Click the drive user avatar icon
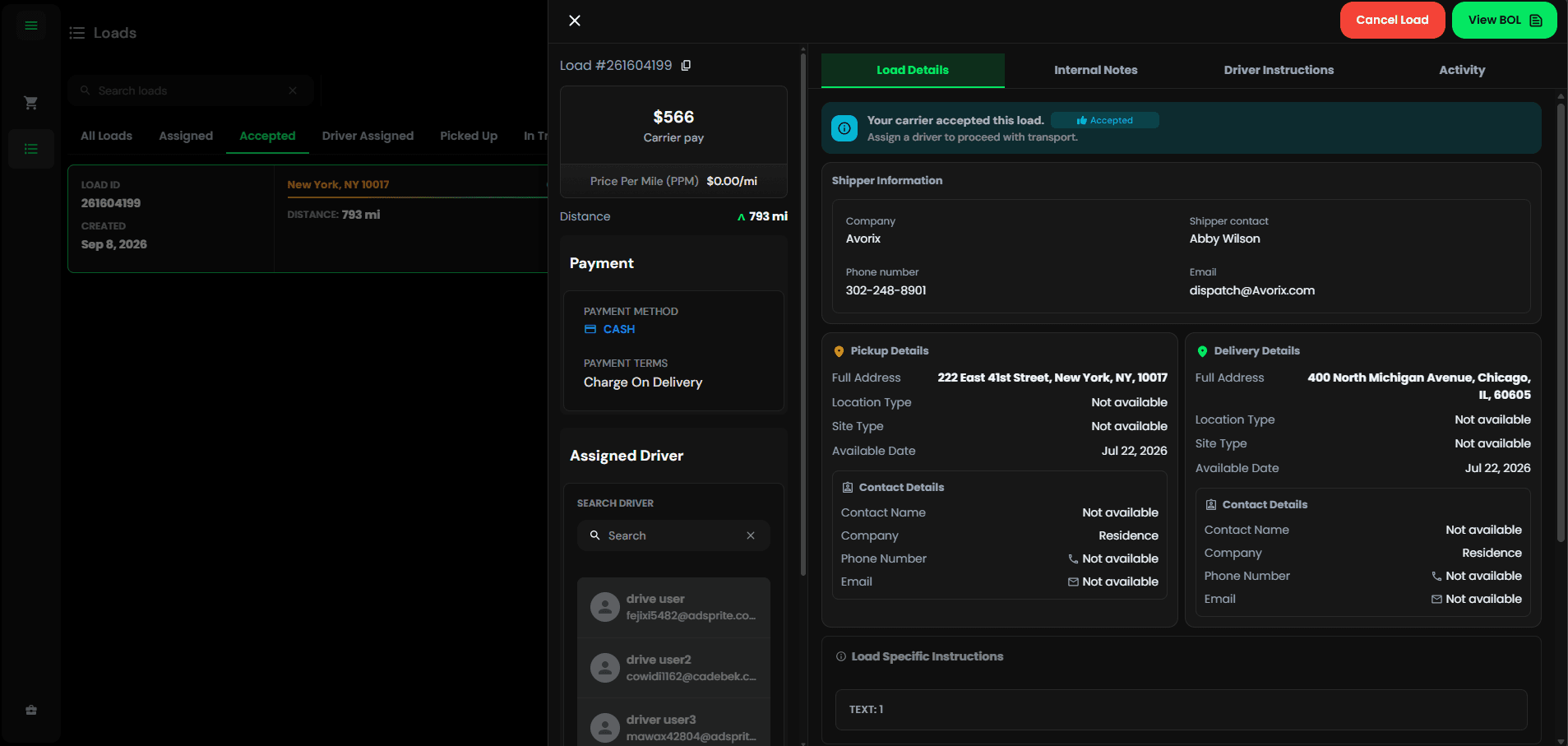Viewport: 1568px width, 746px height. (605, 607)
